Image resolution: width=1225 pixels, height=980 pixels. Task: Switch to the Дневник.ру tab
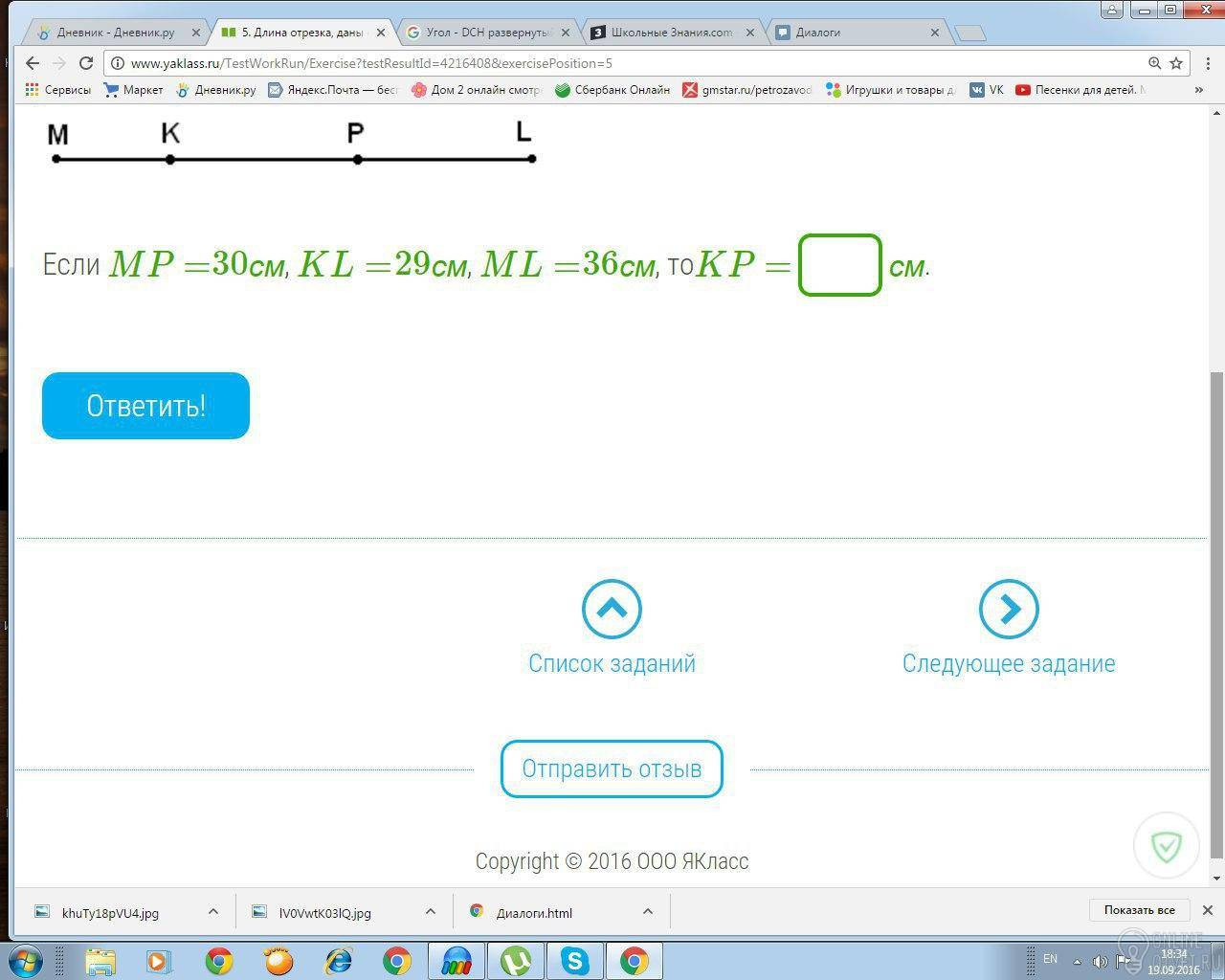[115, 32]
